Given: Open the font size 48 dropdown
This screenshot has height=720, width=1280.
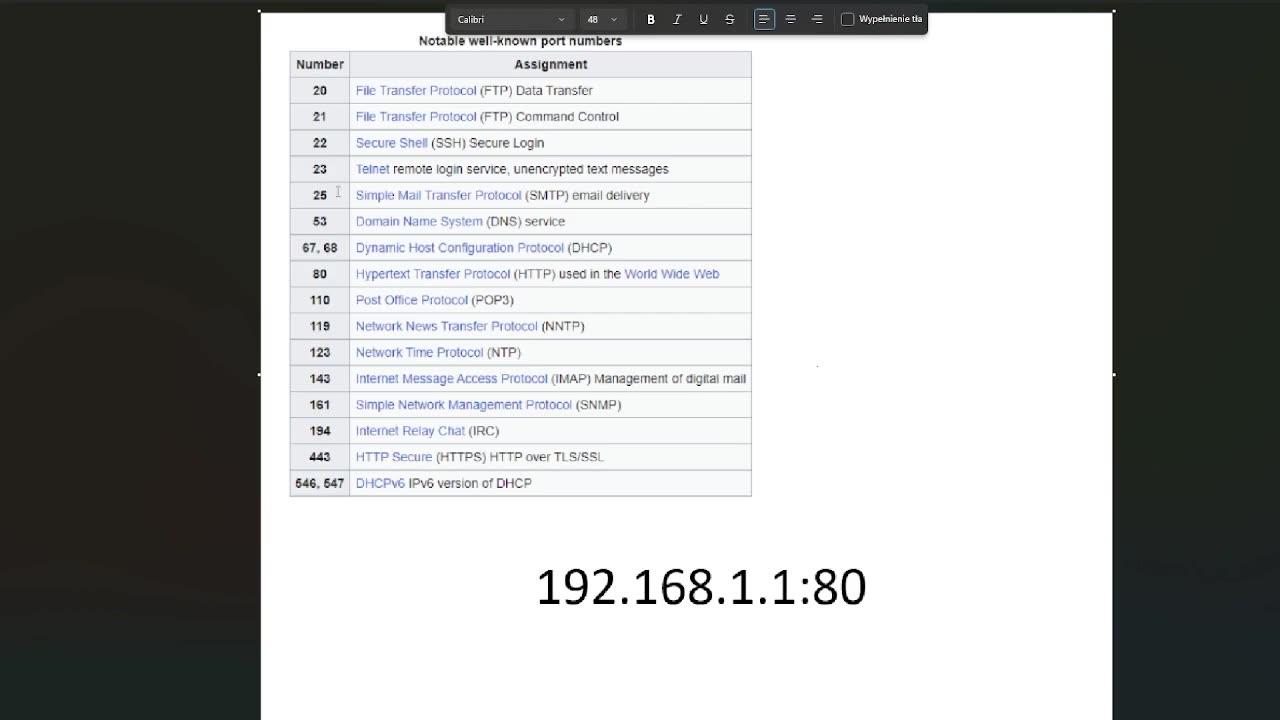Looking at the screenshot, I should [602, 19].
